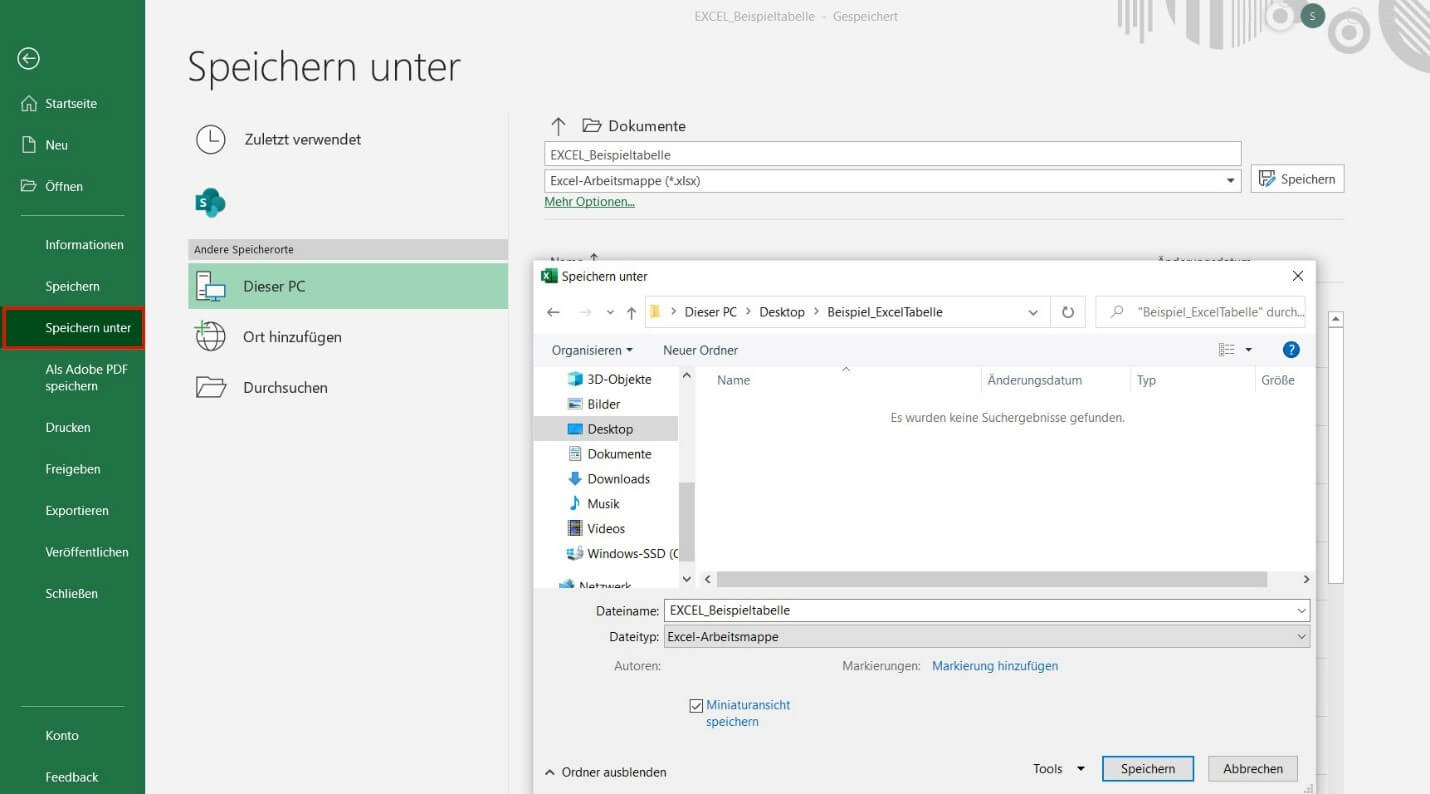The width and height of the screenshot is (1430, 794).
Task: Change view with the view icon
Action: (x=1227, y=350)
